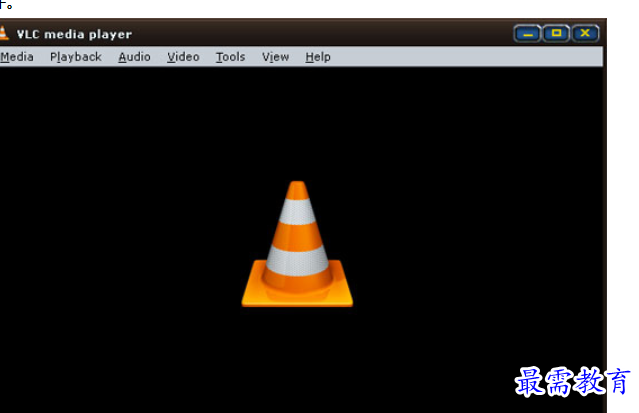Open the Playback menu
This screenshot has height=413, width=639.
point(76,57)
